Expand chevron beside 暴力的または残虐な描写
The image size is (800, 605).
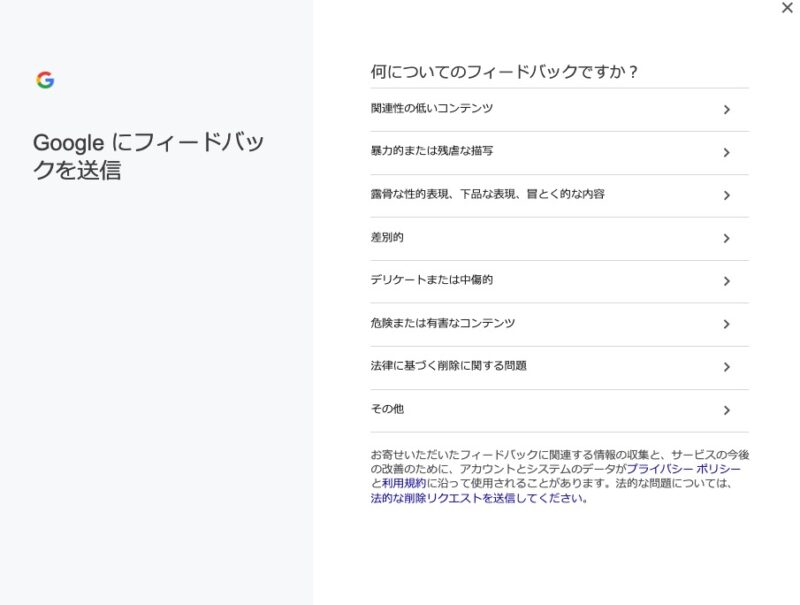[x=727, y=153]
